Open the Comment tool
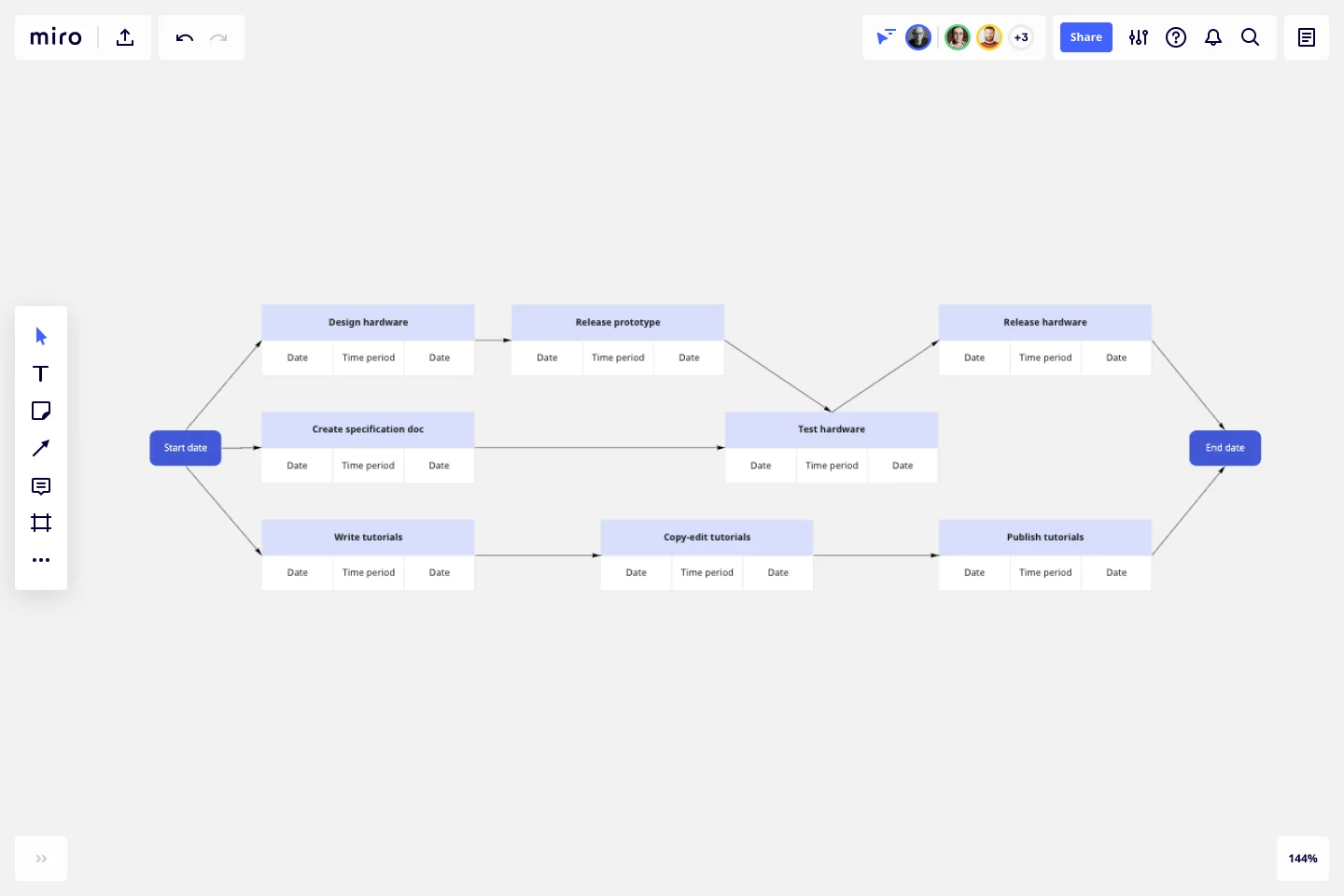The width and height of the screenshot is (1344, 896). [41, 485]
